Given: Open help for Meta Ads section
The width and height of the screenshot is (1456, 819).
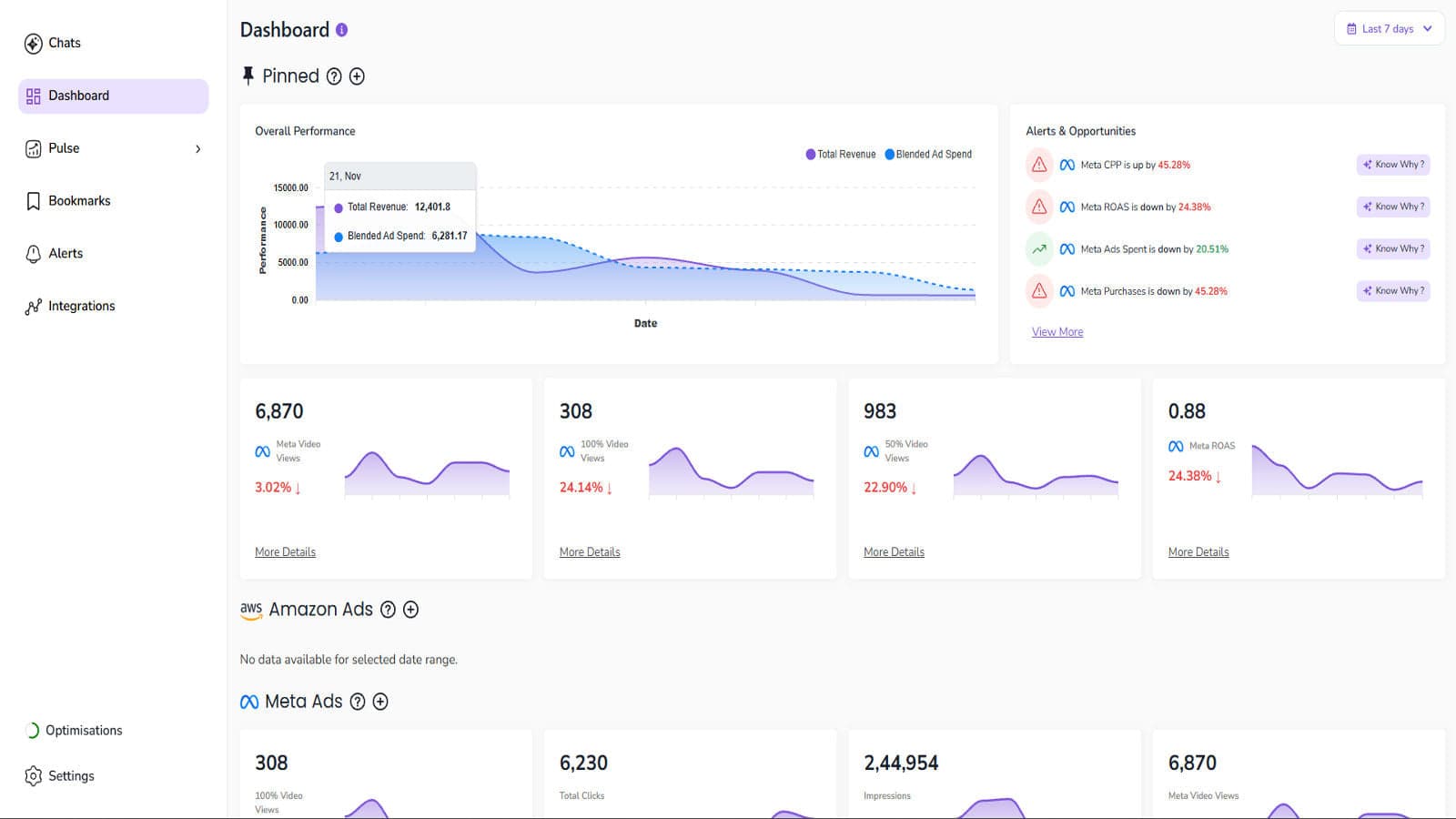Looking at the screenshot, I should tap(358, 702).
